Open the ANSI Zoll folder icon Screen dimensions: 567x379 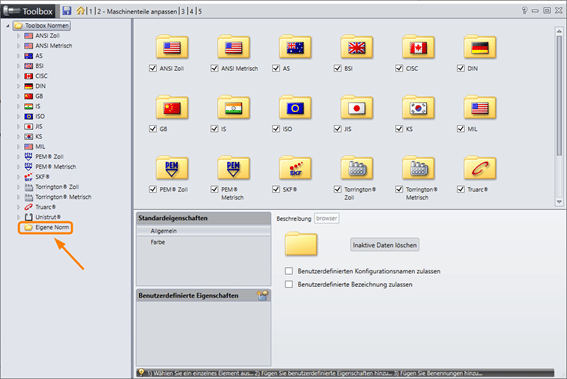[x=172, y=47]
